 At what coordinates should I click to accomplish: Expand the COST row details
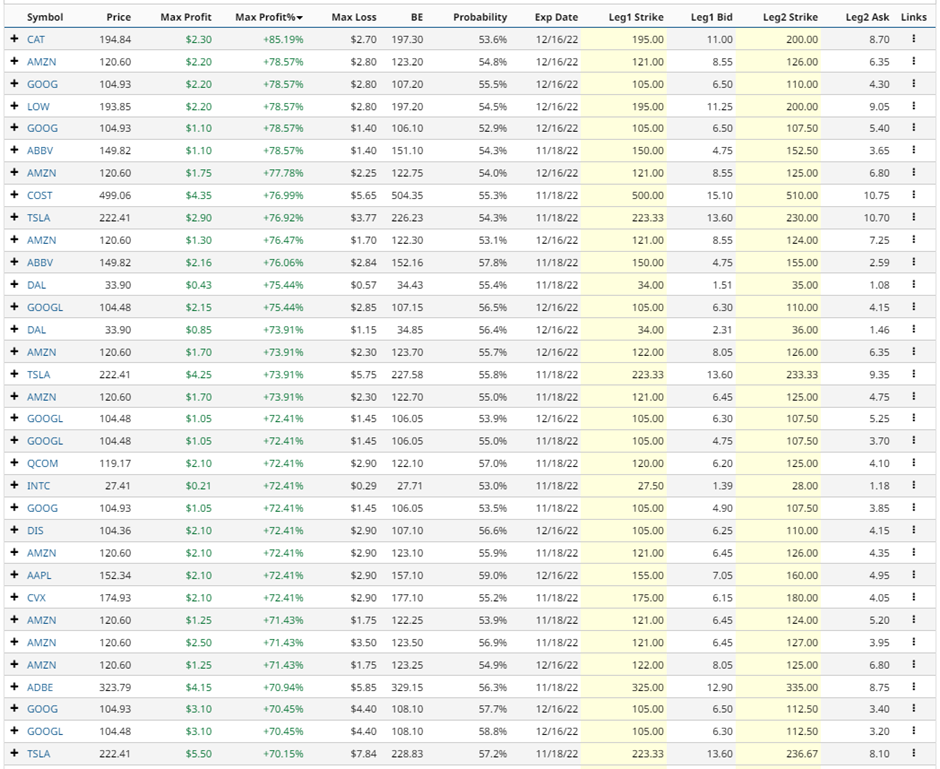point(14,195)
